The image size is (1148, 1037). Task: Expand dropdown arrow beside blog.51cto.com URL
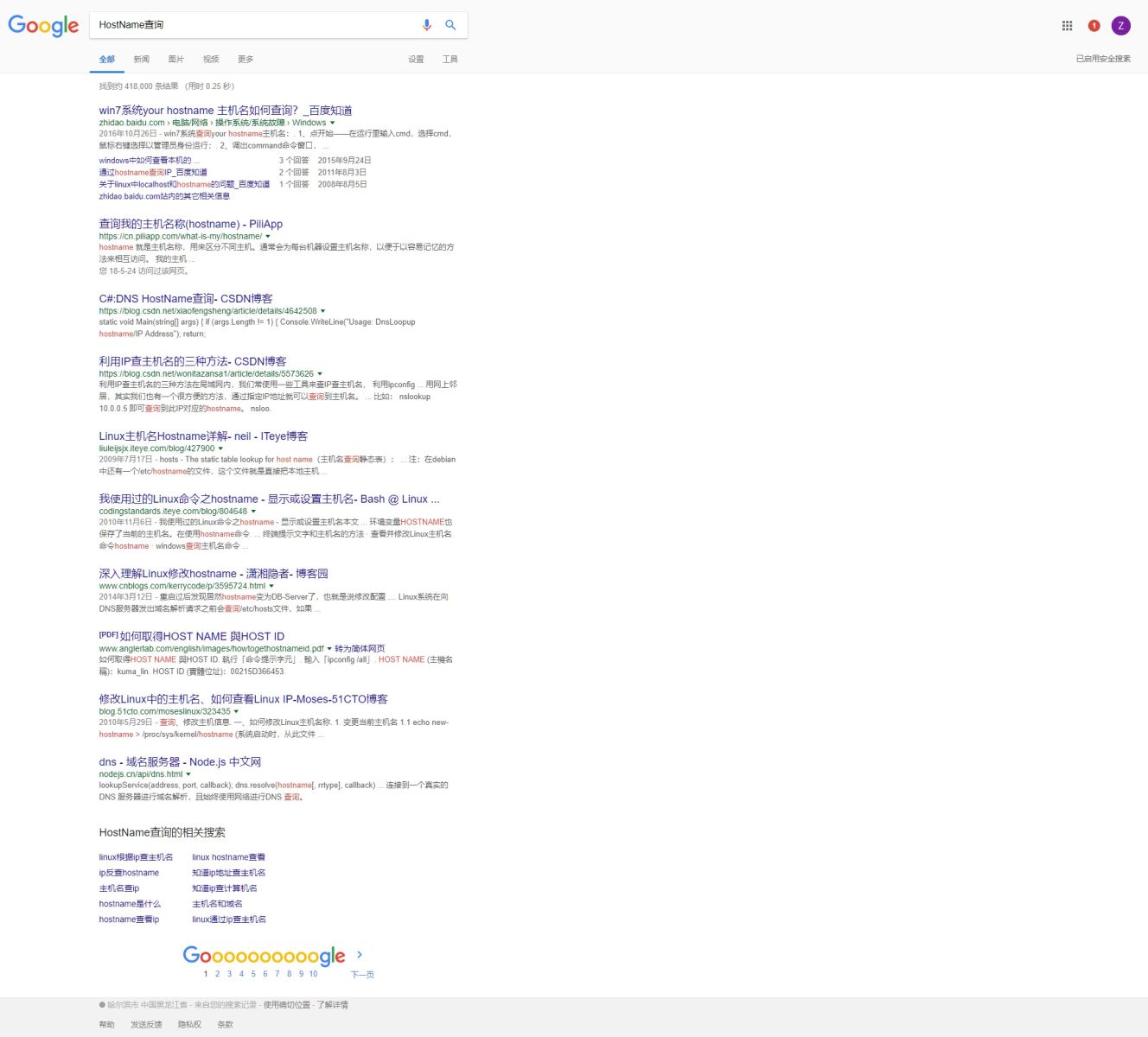[x=236, y=712]
